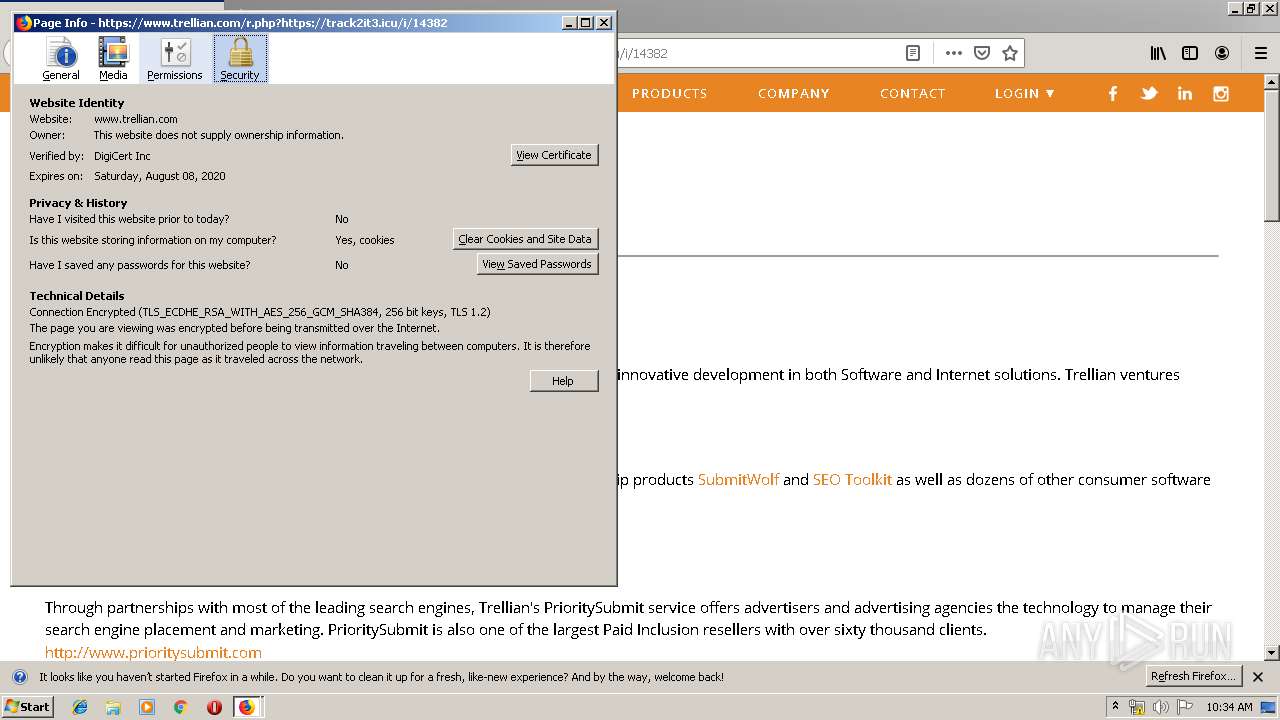Click the Pocket save icon
This screenshot has height=720, width=1280.
tap(982, 53)
